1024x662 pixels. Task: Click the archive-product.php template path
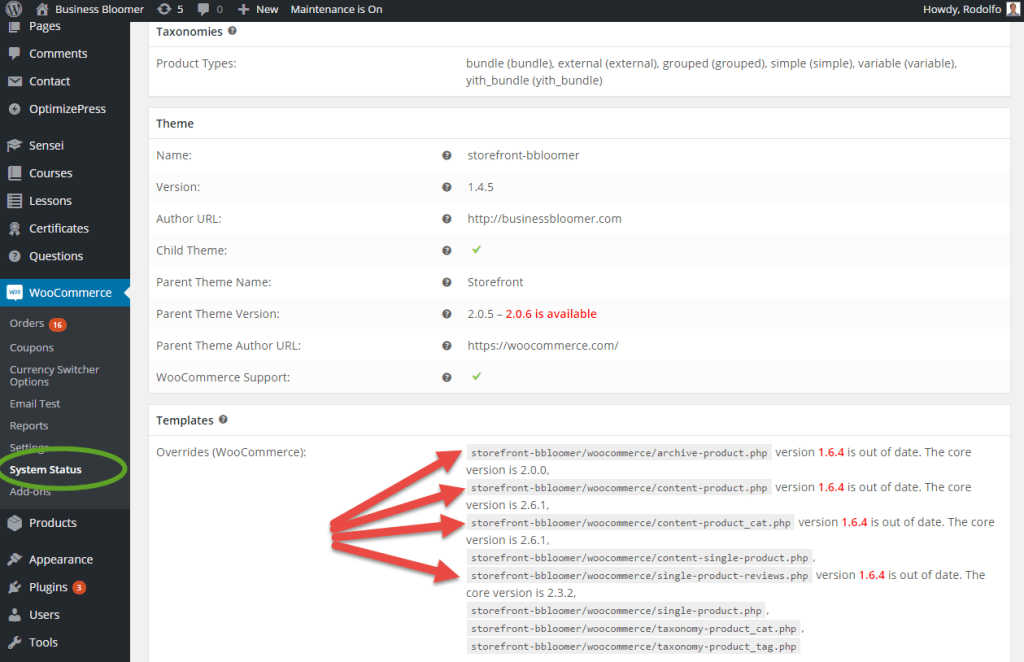[619, 452]
